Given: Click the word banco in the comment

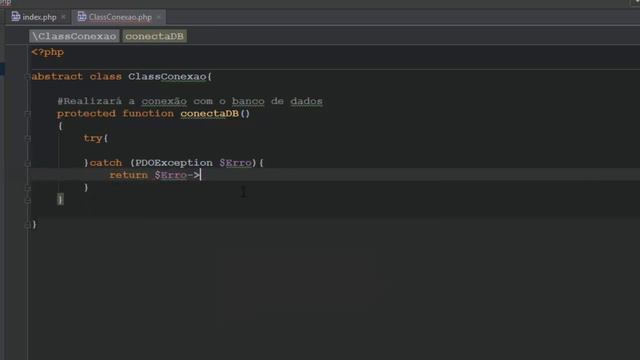Looking at the screenshot, I should click(248, 101).
